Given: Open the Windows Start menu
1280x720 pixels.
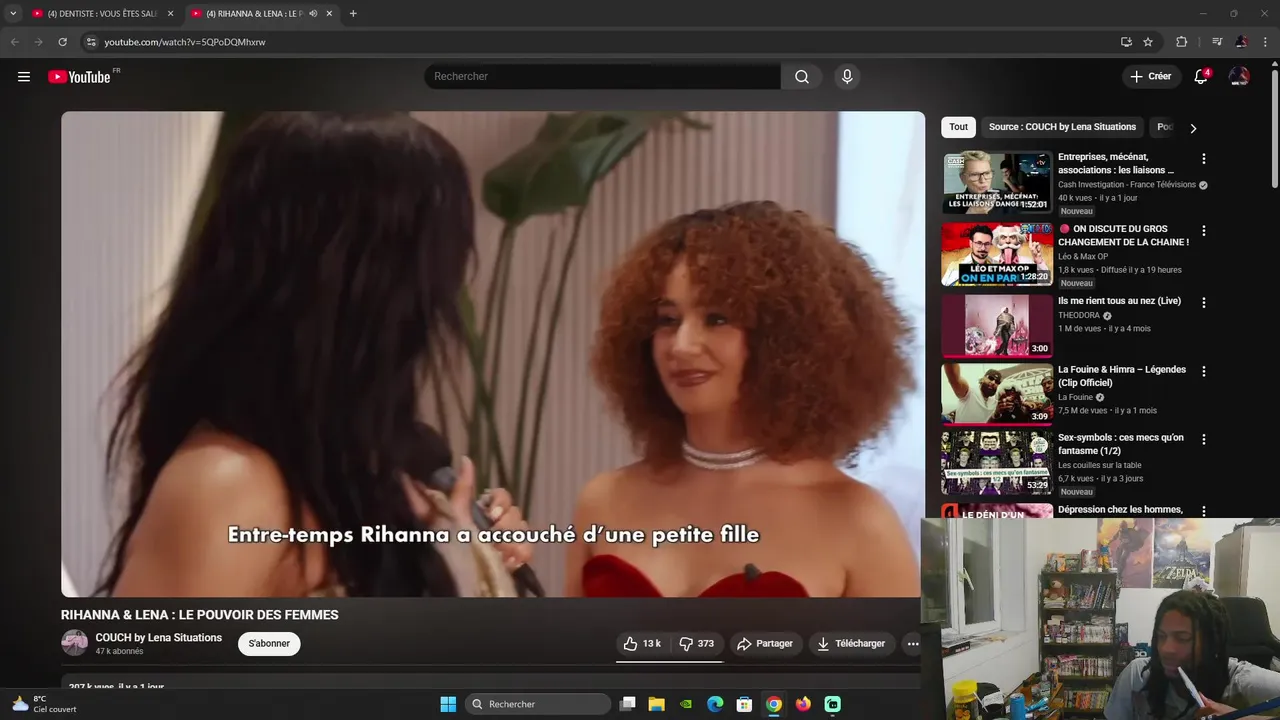Looking at the screenshot, I should (x=448, y=704).
